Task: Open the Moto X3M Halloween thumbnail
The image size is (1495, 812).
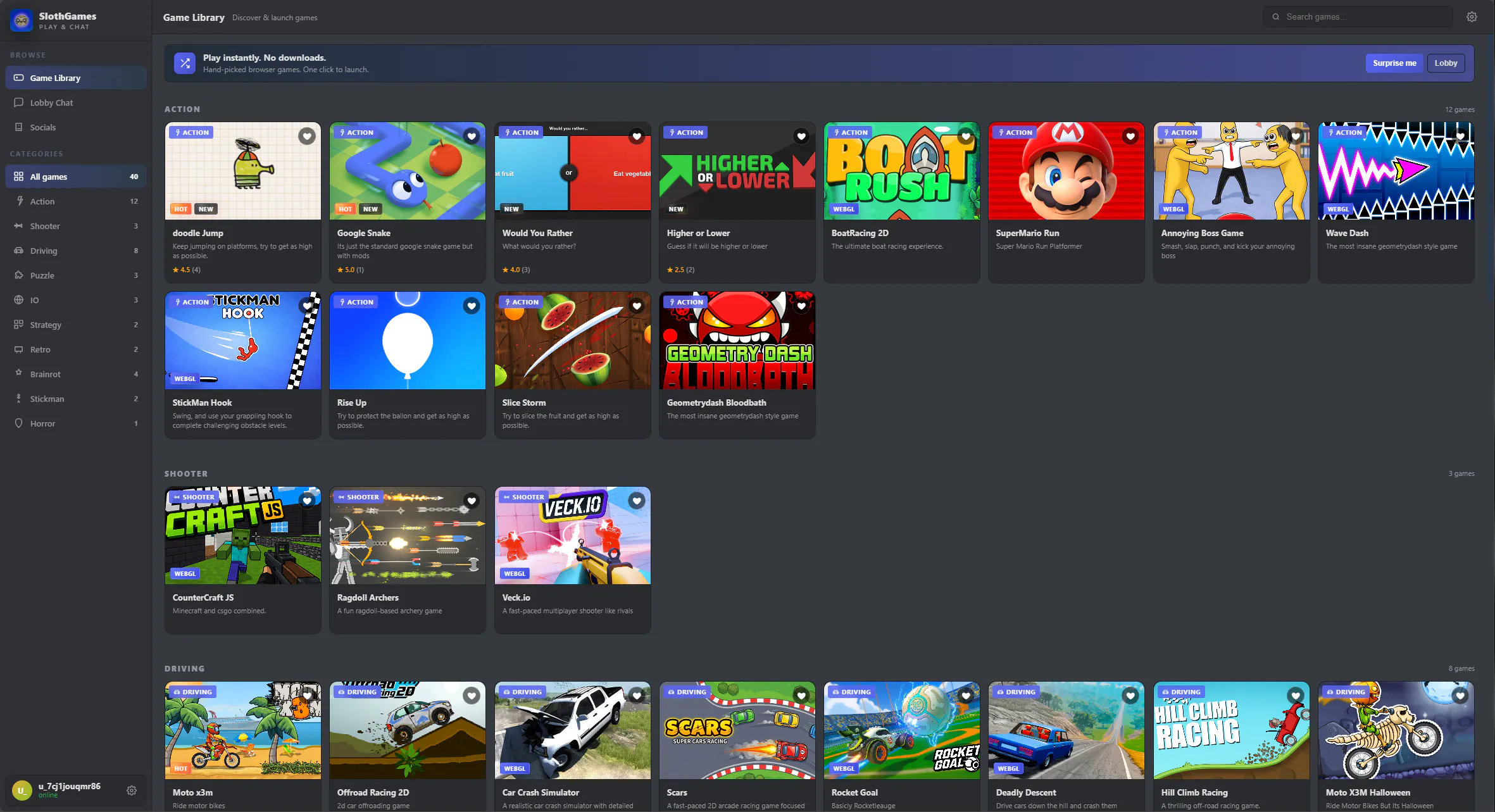Action: point(1396,730)
